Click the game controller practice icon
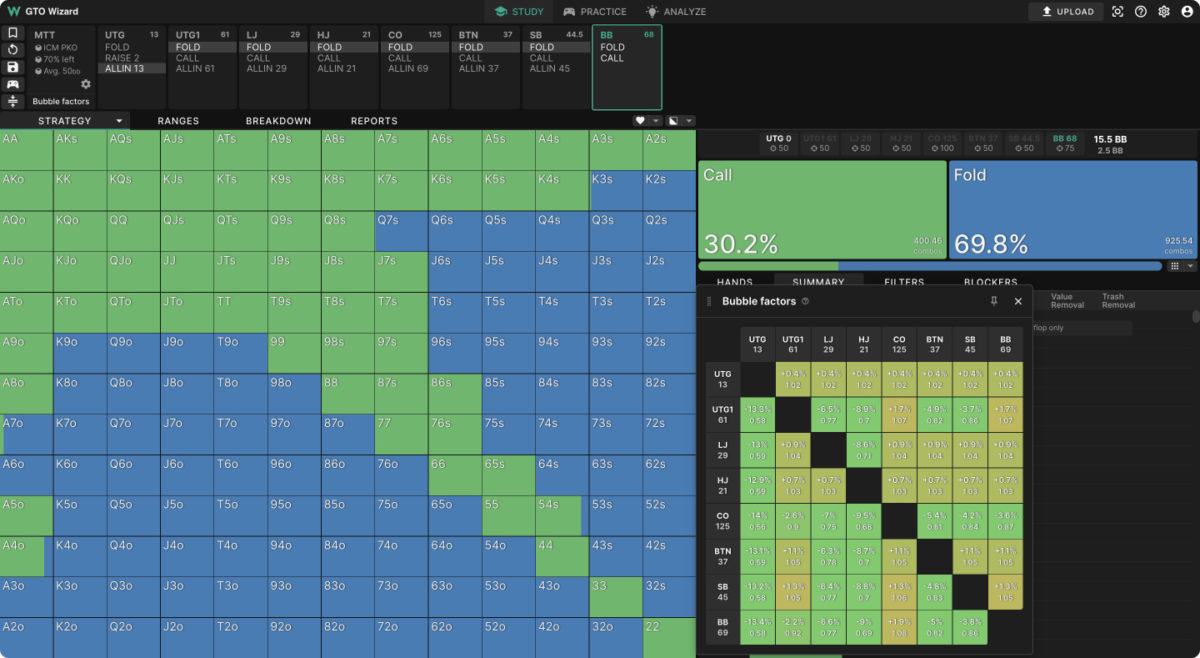 13,84
